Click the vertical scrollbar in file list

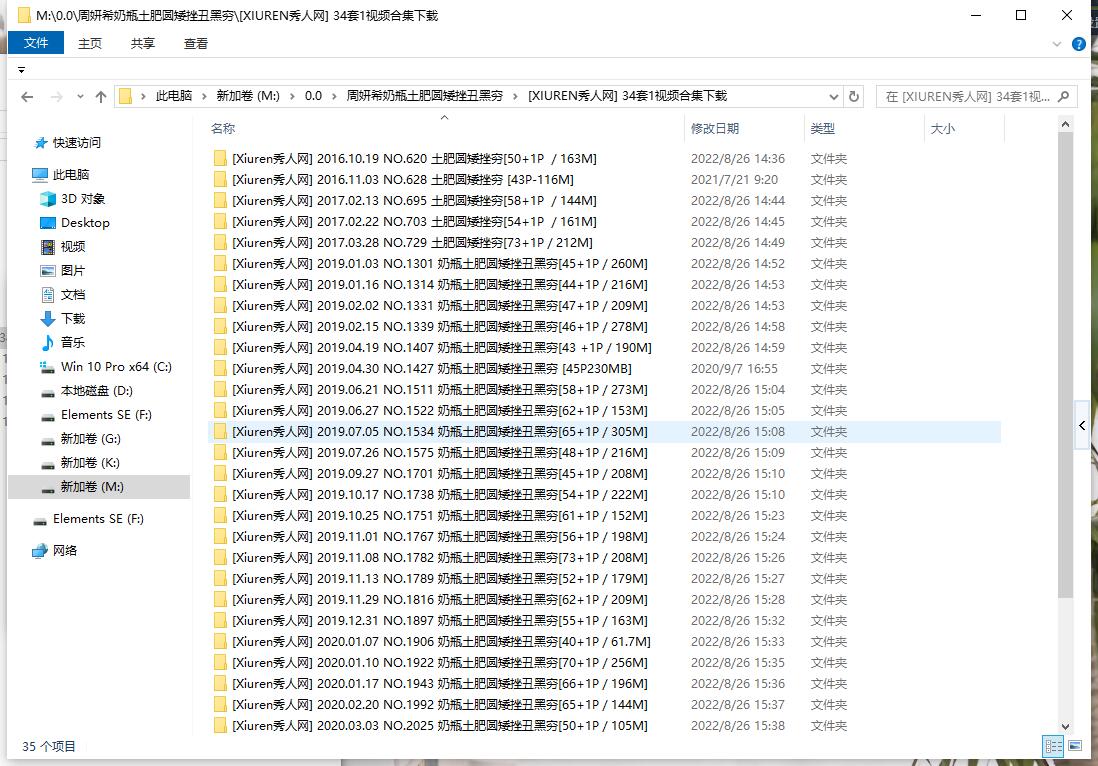tap(1065, 300)
